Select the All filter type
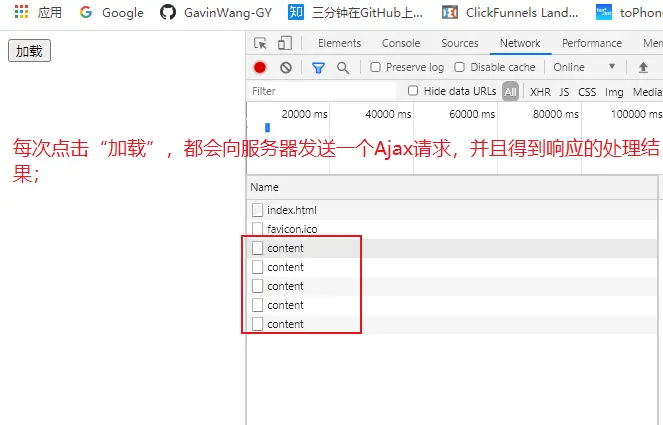Screen dimensions: 663x425 click(x=510, y=91)
